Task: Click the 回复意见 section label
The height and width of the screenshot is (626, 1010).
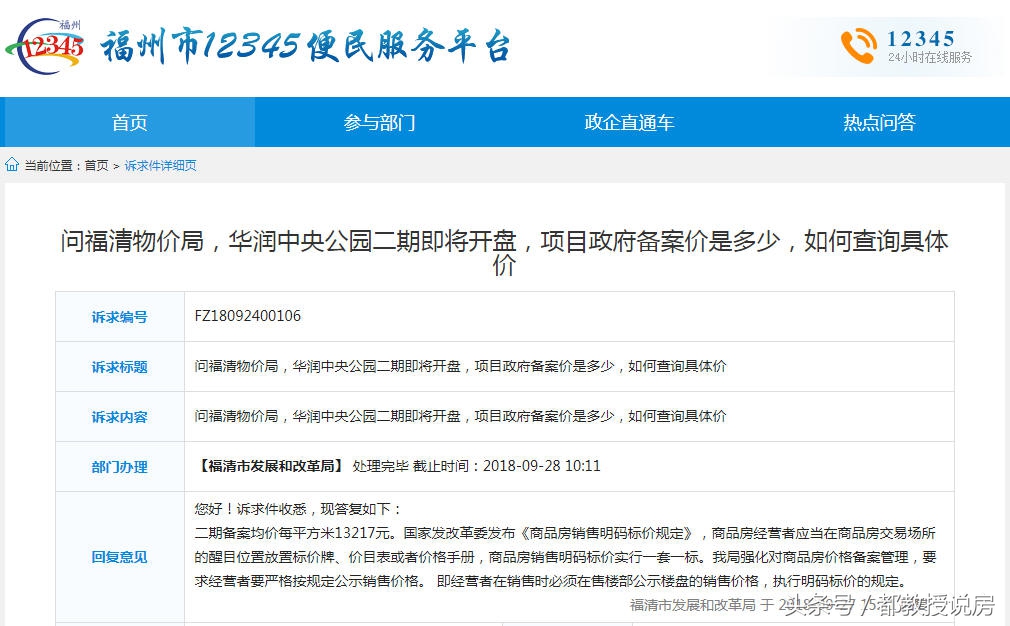Action: (x=119, y=557)
